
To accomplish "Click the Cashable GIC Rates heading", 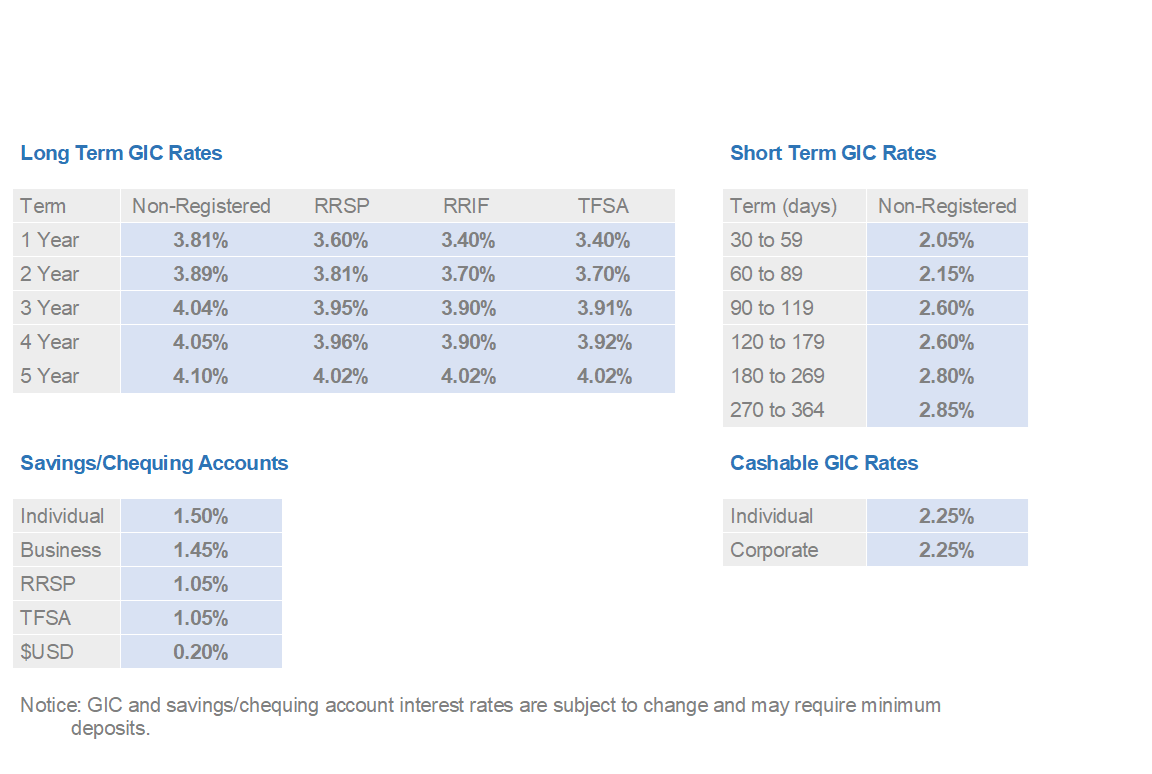I will pos(824,463).
